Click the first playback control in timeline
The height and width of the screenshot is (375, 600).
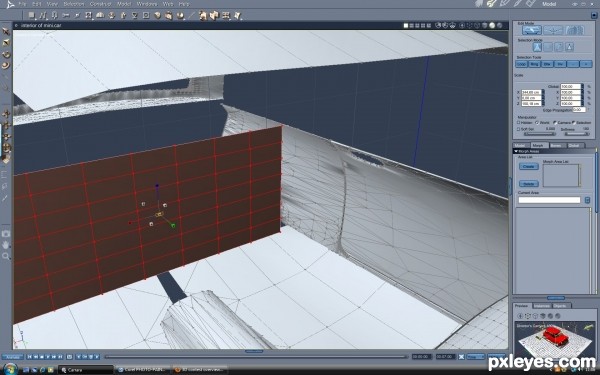coord(29,357)
